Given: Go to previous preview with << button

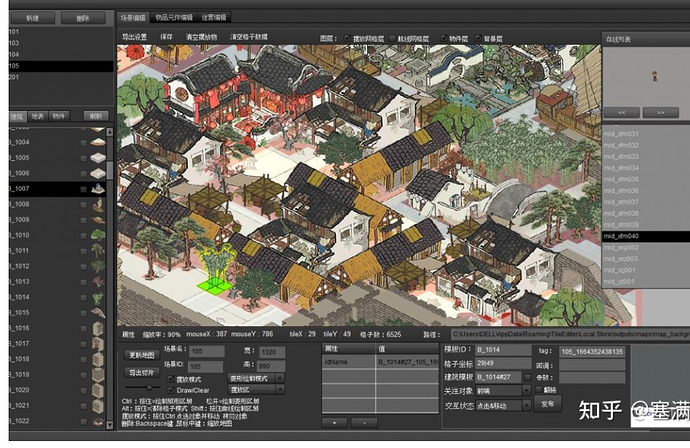Looking at the screenshot, I should (x=622, y=113).
